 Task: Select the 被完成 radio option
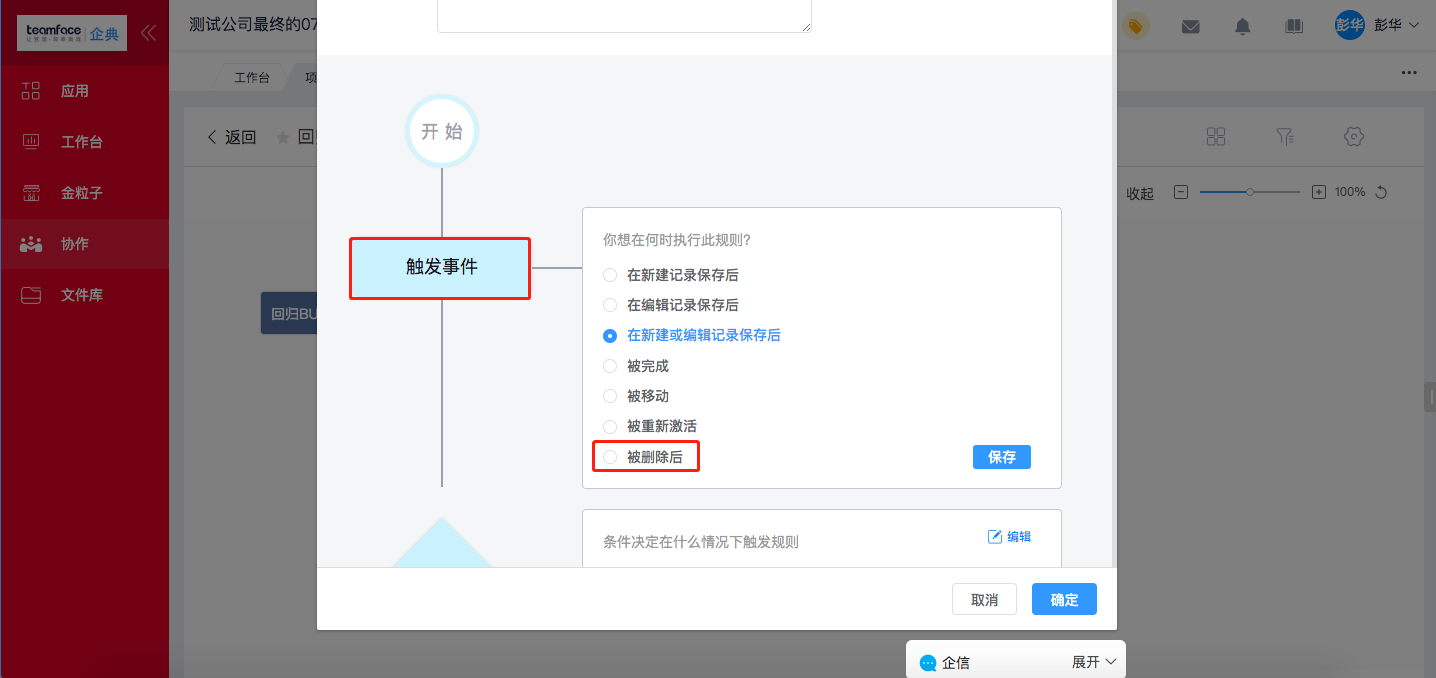610,366
